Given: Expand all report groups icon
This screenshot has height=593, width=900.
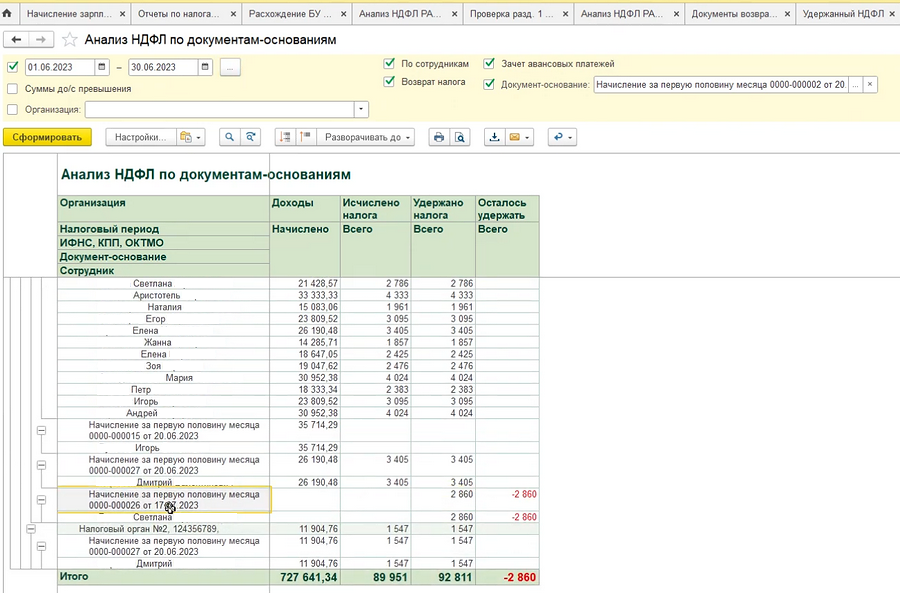Looking at the screenshot, I should (x=305, y=137).
